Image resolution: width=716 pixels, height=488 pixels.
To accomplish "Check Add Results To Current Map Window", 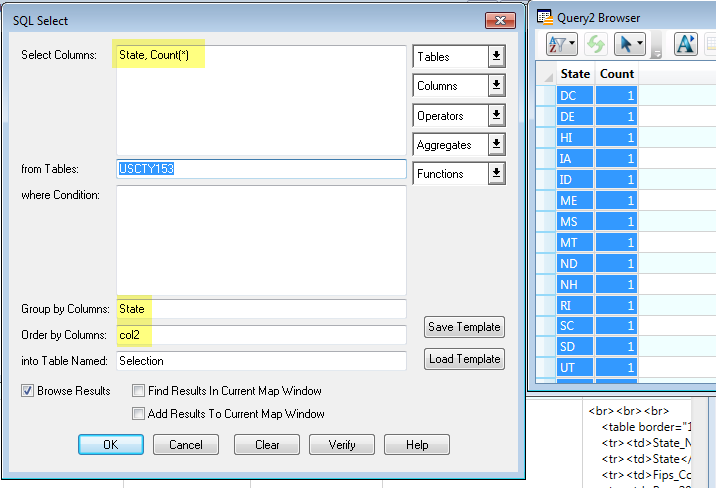I will click(139, 413).
